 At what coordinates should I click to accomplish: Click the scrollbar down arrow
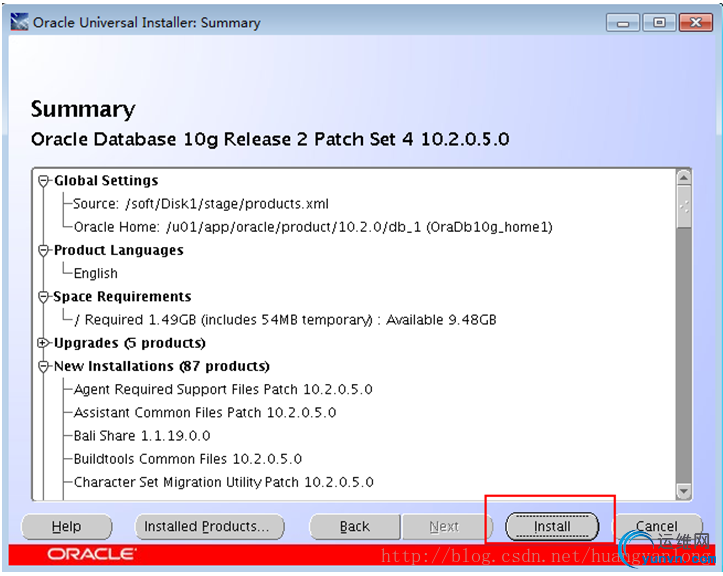684,491
